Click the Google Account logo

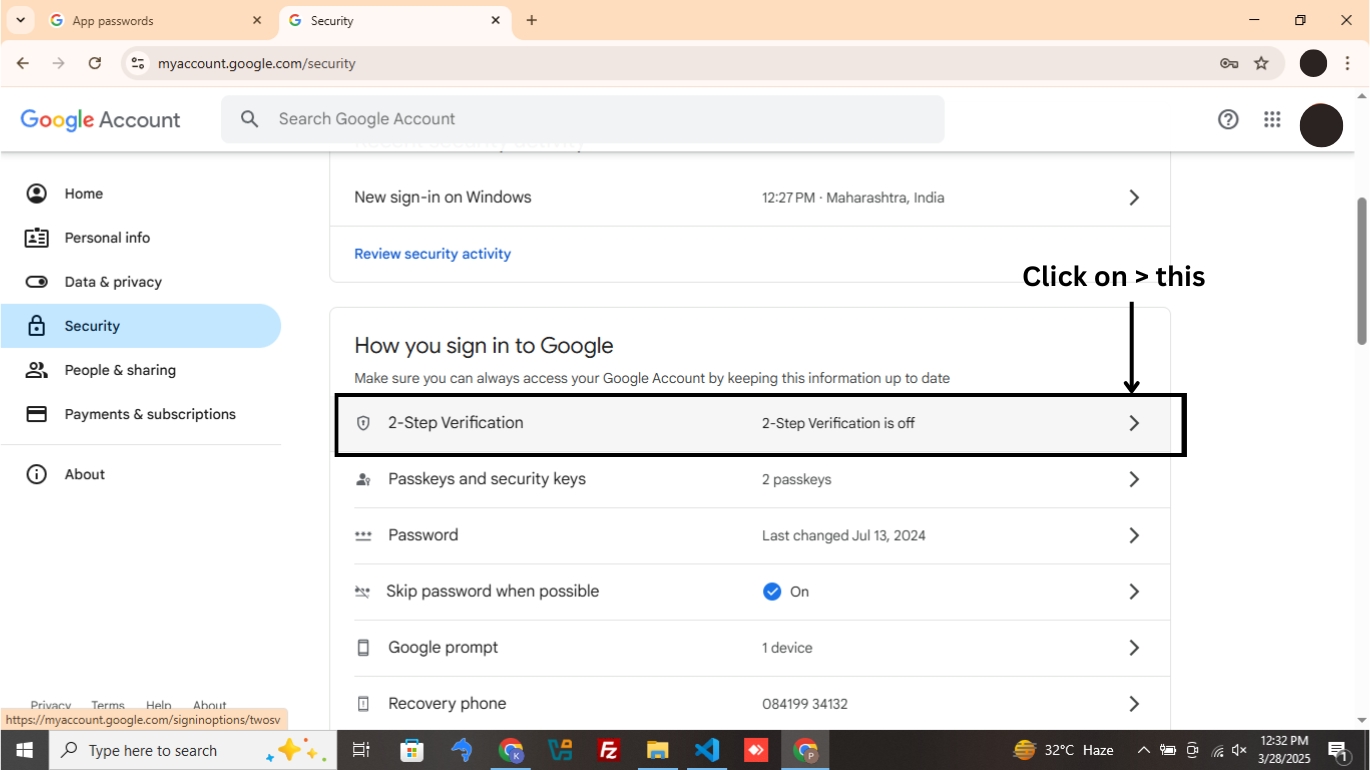click(100, 120)
